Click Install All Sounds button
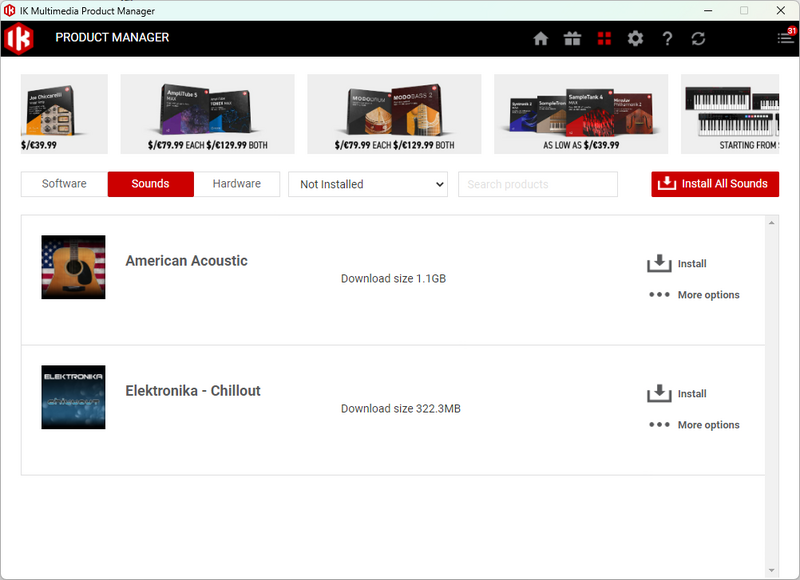The height and width of the screenshot is (580, 800). 715,184
